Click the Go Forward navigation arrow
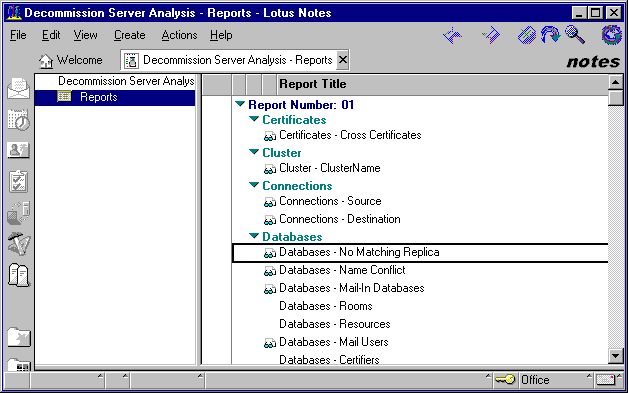Screen dimensions: 628x393 (491, 35)
